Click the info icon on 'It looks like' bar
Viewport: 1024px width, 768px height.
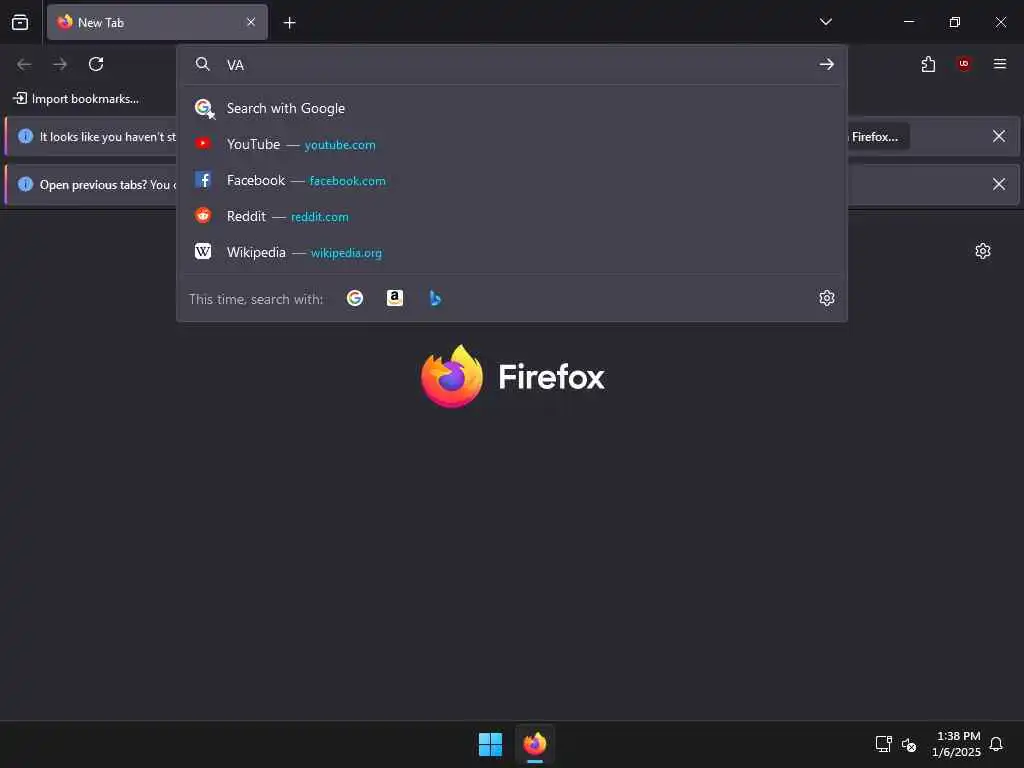click(25, 136)
